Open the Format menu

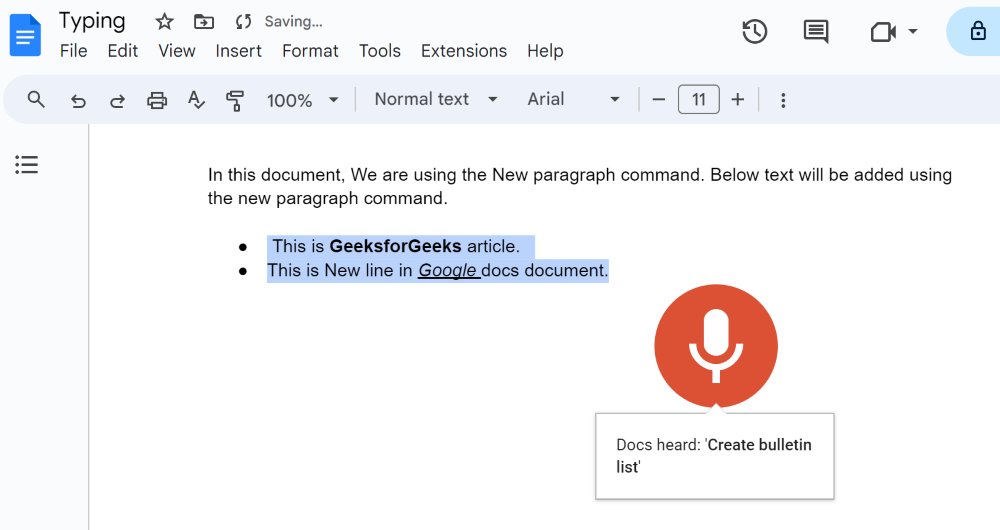pos(310,51)
